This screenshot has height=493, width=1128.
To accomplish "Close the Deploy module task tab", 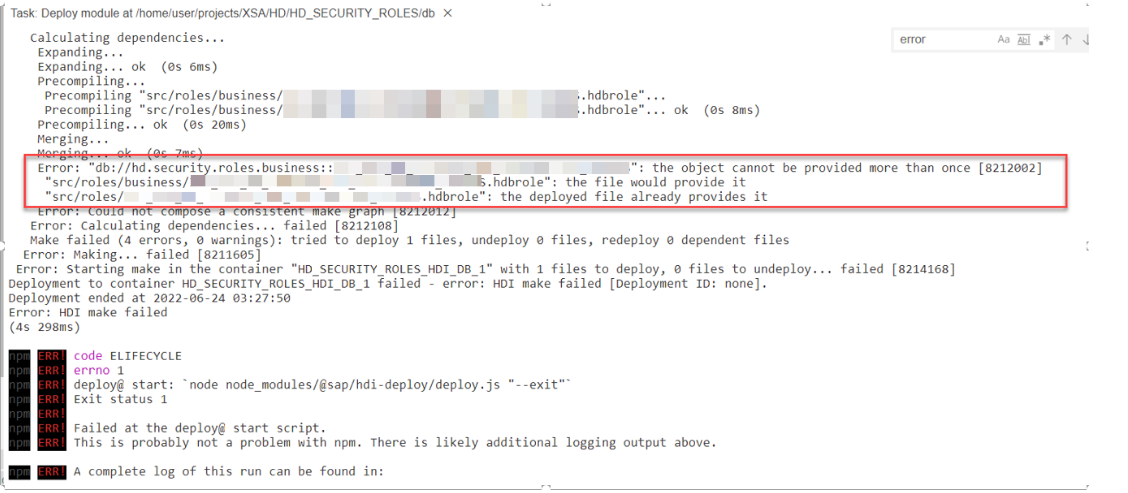I will pyautogui.click(x=449, y=13).
